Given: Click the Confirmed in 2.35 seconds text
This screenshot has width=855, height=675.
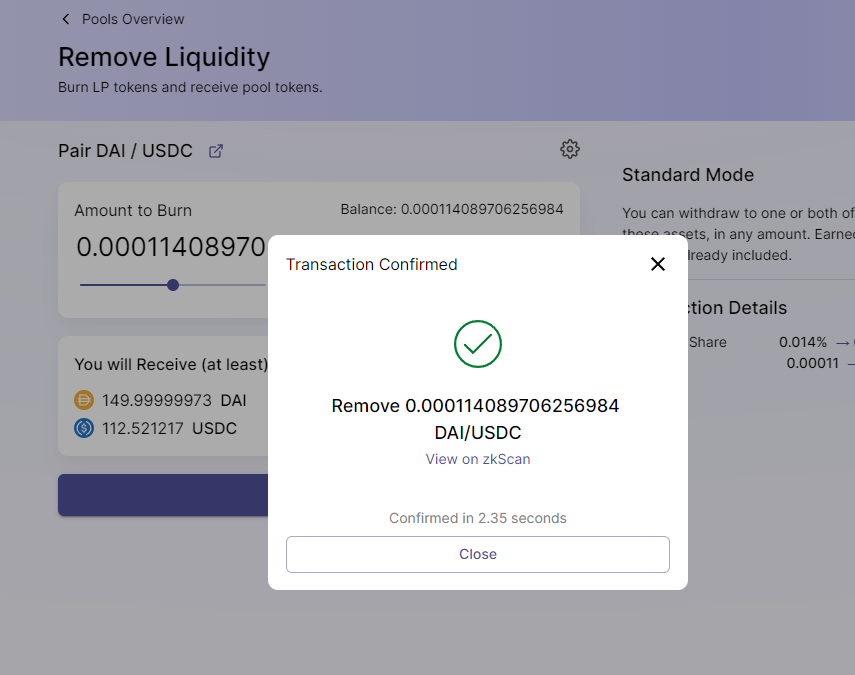Looking at the screenshot, I should 478,518.
